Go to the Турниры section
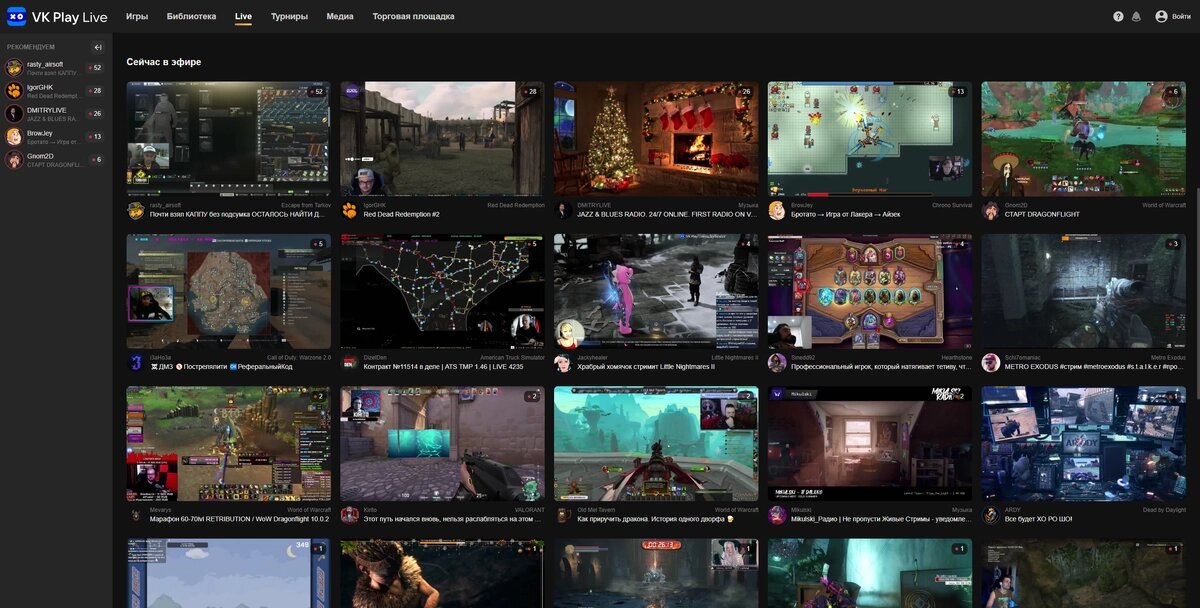 coord(289,17)
